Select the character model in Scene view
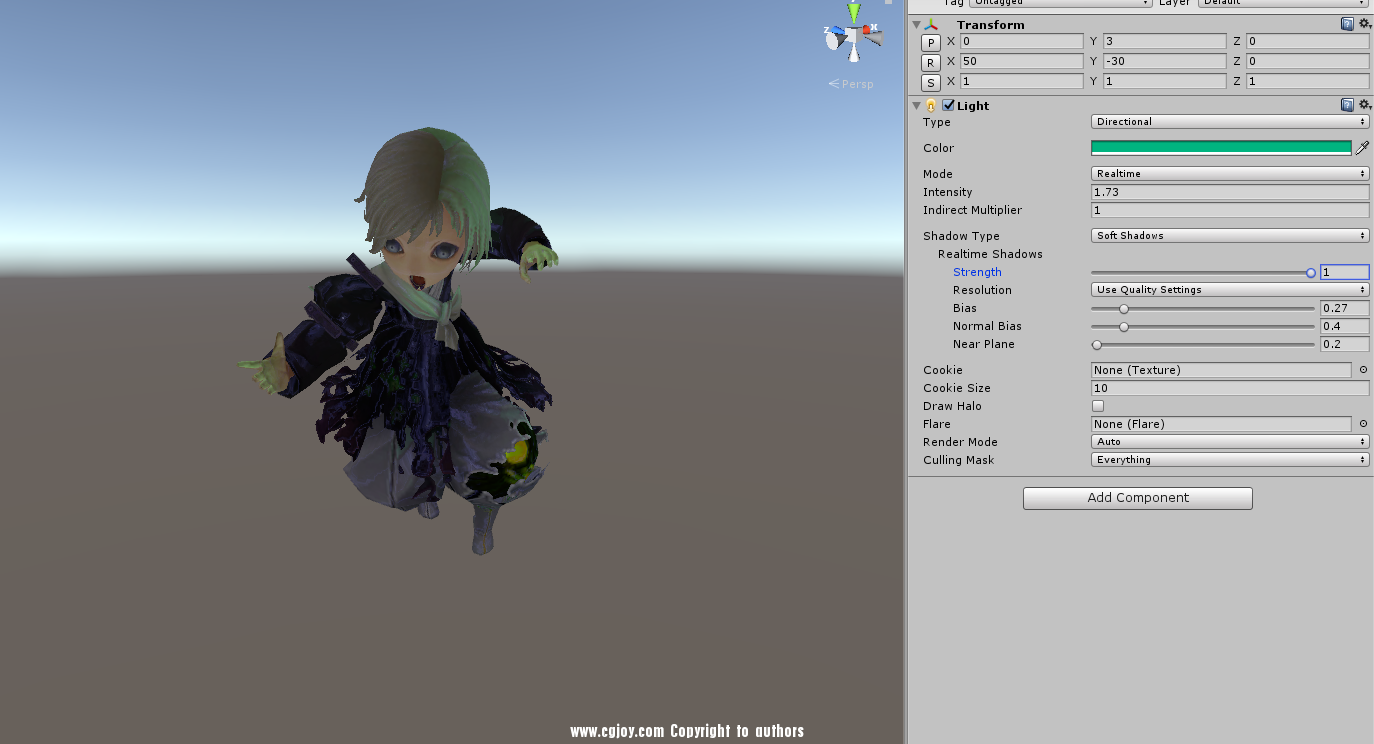The height and width of the screenshot is (744, 1374). (410, 340)
